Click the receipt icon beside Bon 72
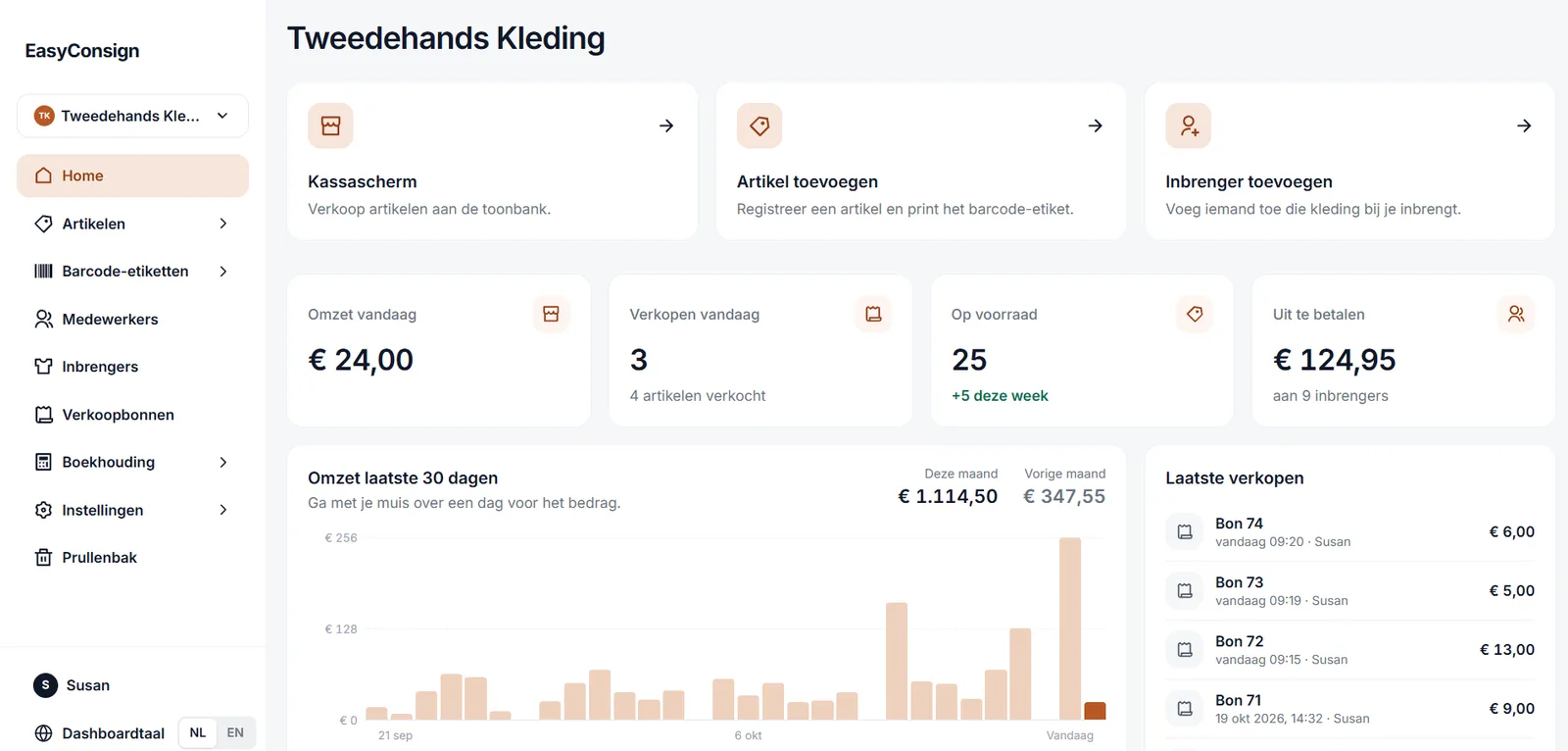The image size is (1568, 751). (1185, 649)
